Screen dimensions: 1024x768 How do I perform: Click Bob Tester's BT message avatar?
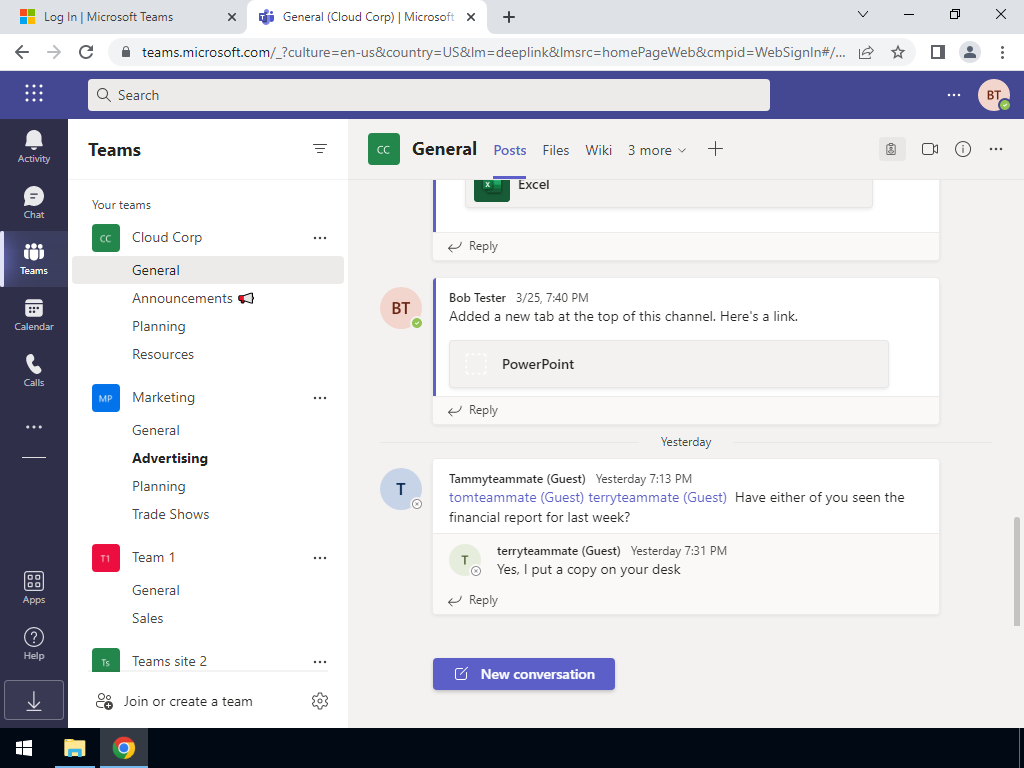pyautogui.click(x=400, y=308)
